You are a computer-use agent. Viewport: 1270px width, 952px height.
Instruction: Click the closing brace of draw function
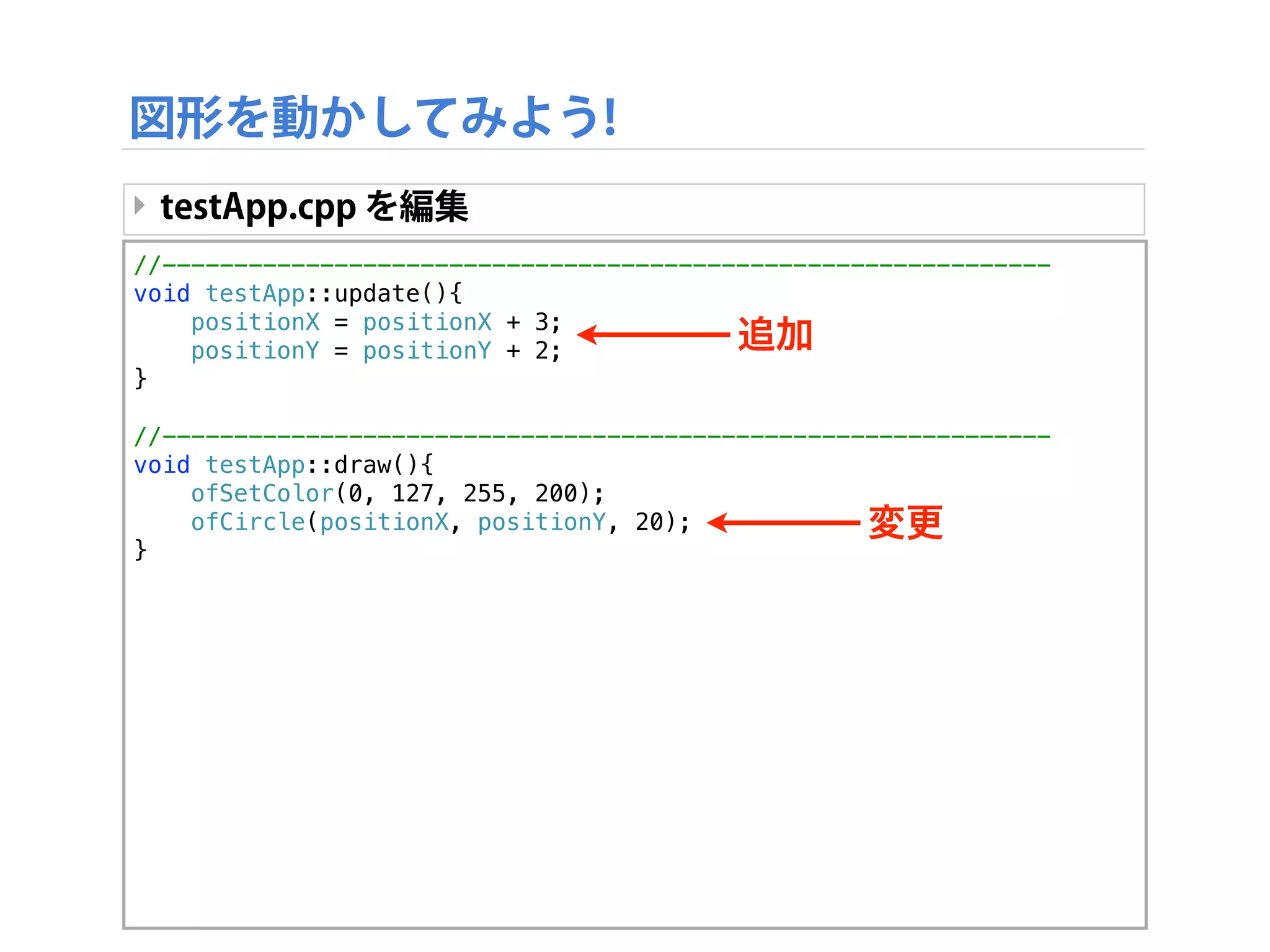[x=141, y=550]
